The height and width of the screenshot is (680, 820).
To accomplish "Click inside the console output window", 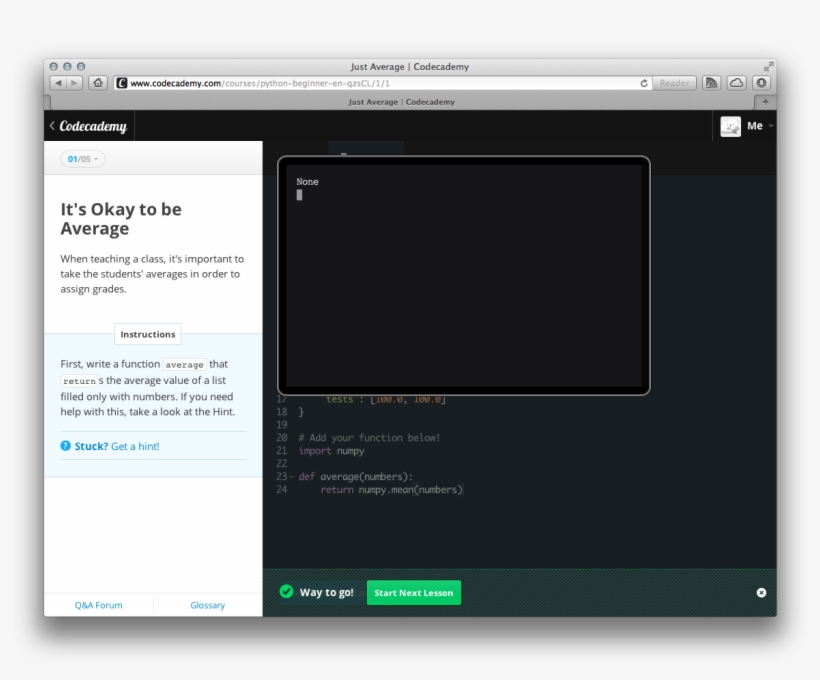I will point(464,276).
